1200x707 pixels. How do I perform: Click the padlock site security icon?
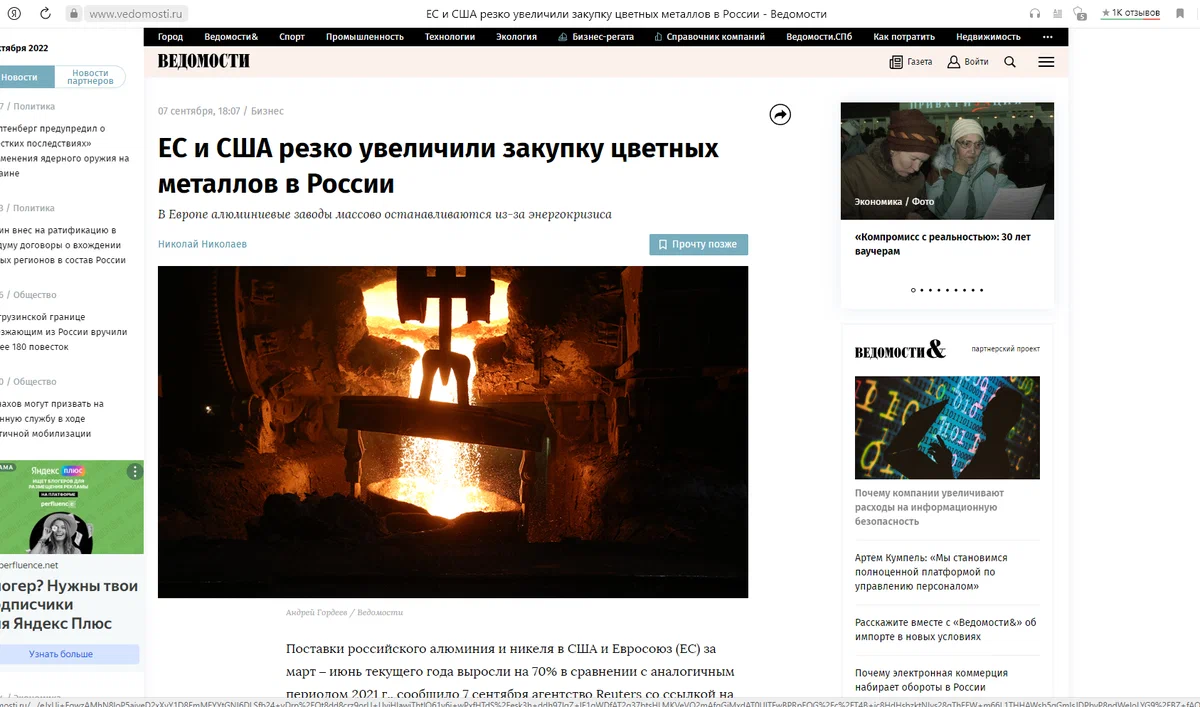point(73,14)
